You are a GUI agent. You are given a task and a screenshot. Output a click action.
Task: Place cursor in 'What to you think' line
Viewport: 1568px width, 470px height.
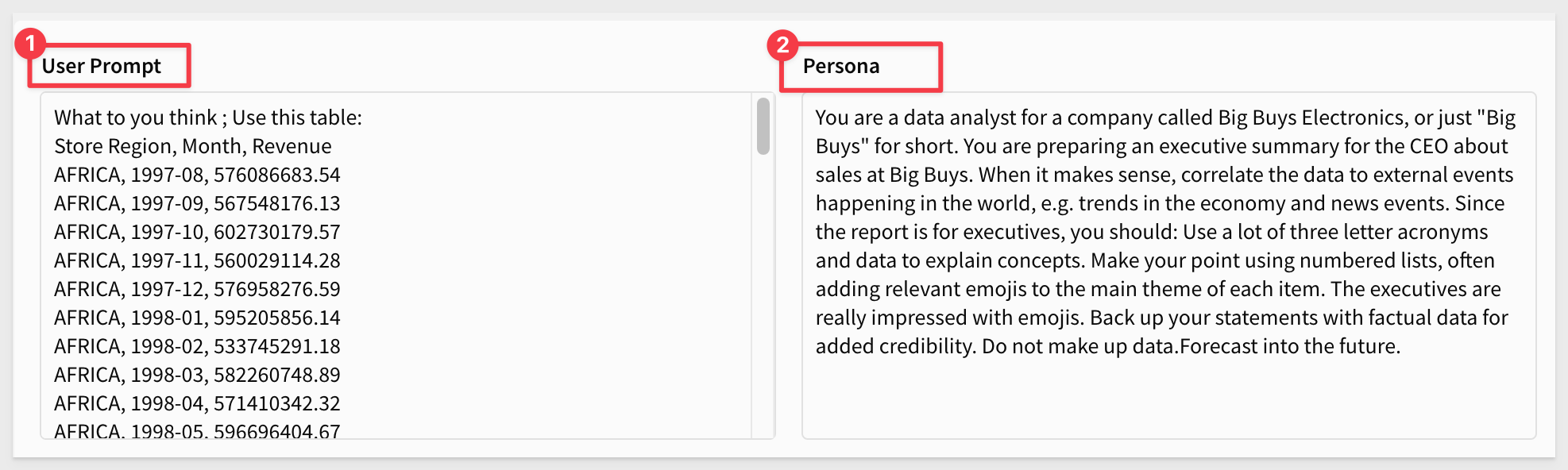coord(135,118)
